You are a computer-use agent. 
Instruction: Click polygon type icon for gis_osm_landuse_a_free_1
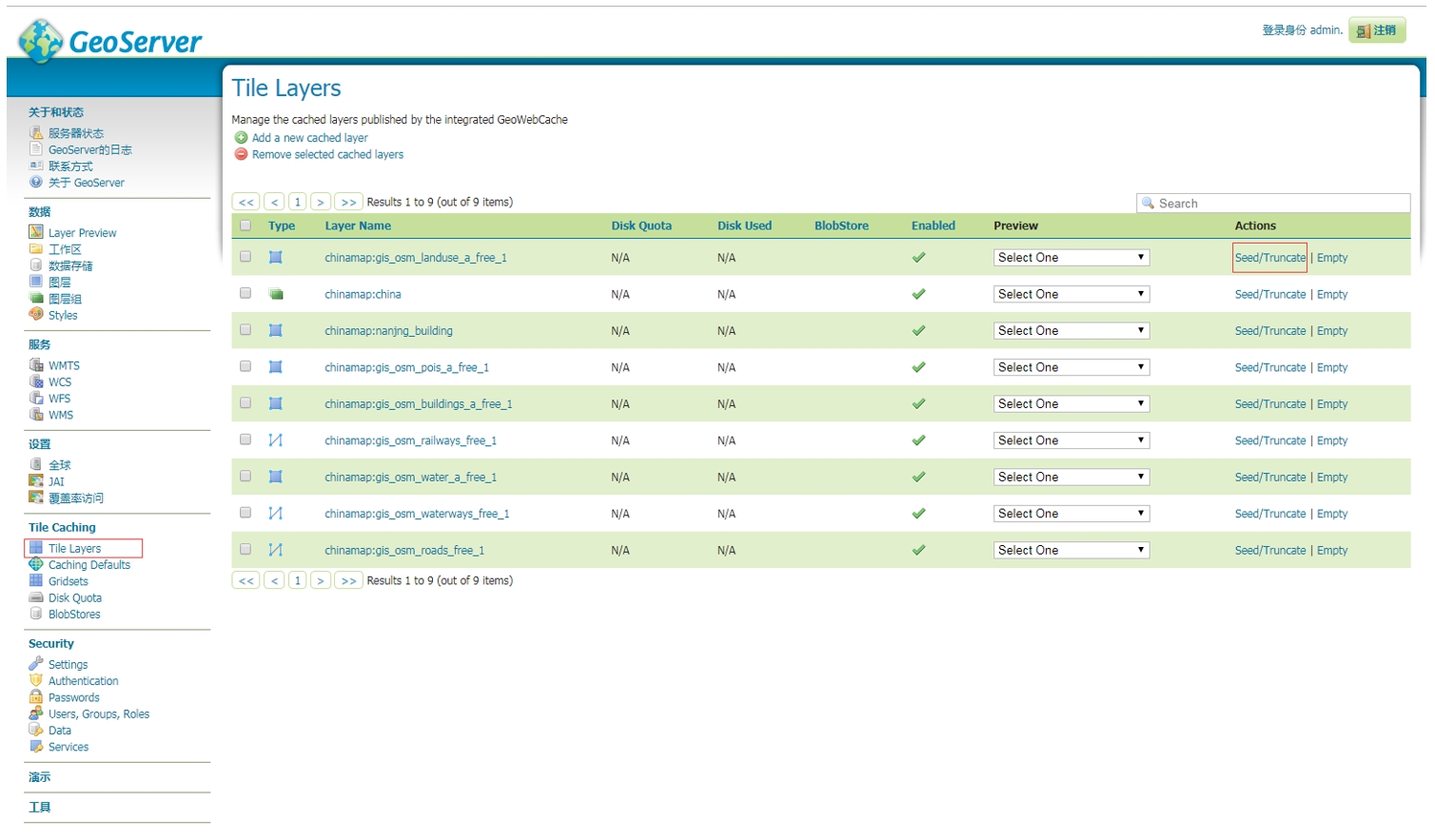pyautogui.click(x=276, y=258)
